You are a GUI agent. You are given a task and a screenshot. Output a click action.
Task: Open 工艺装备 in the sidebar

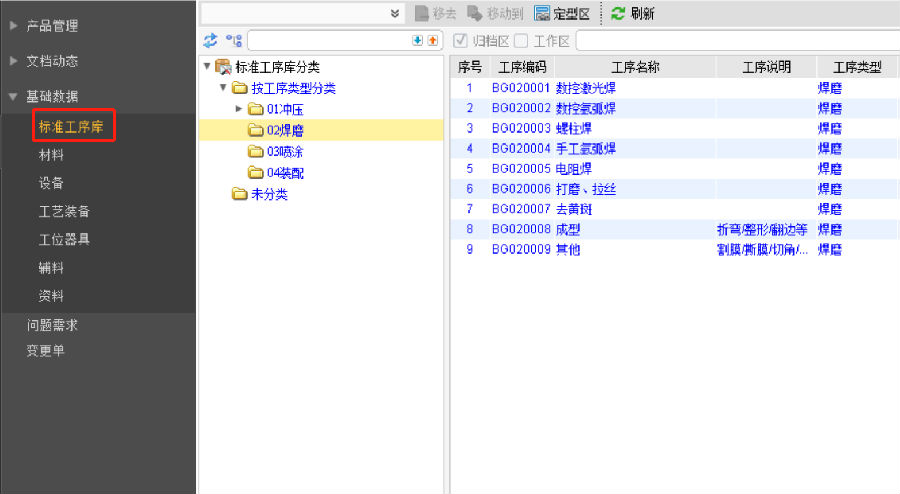coord(64,211)
